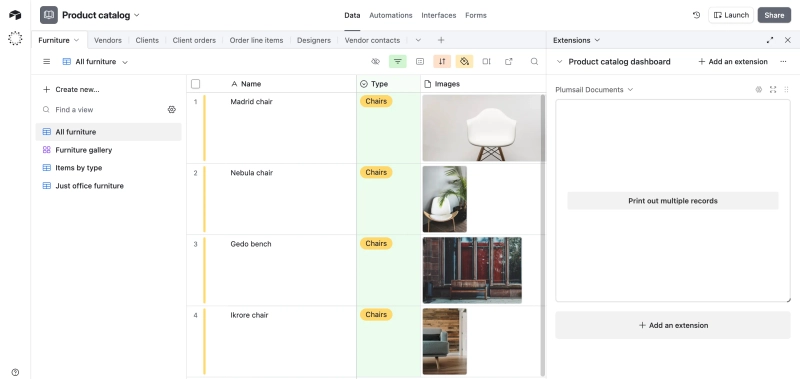
Task: Click Add an extension in header
Action: (733, 62)
